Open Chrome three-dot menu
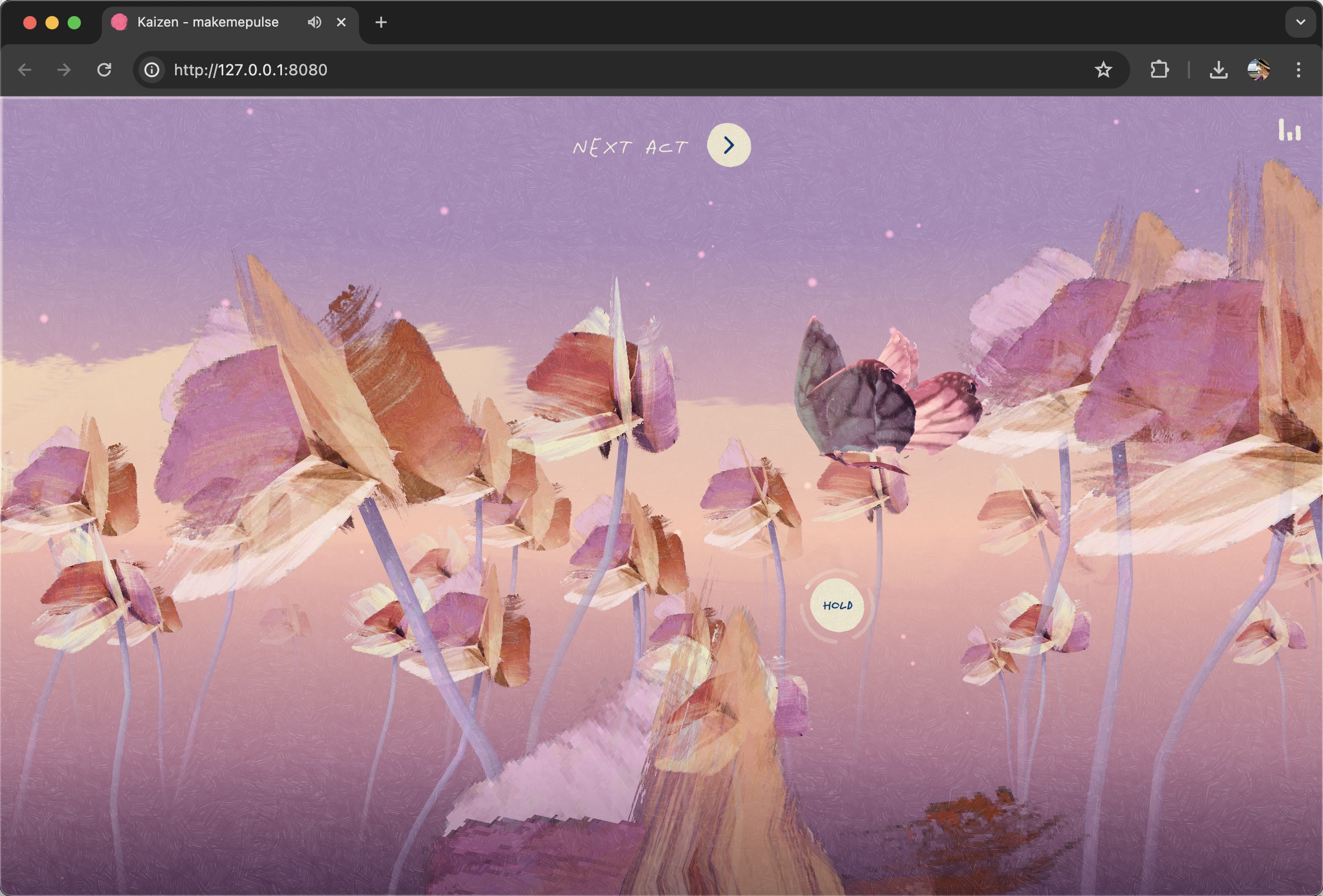 pyautogui.click(x=1298, y=70)
